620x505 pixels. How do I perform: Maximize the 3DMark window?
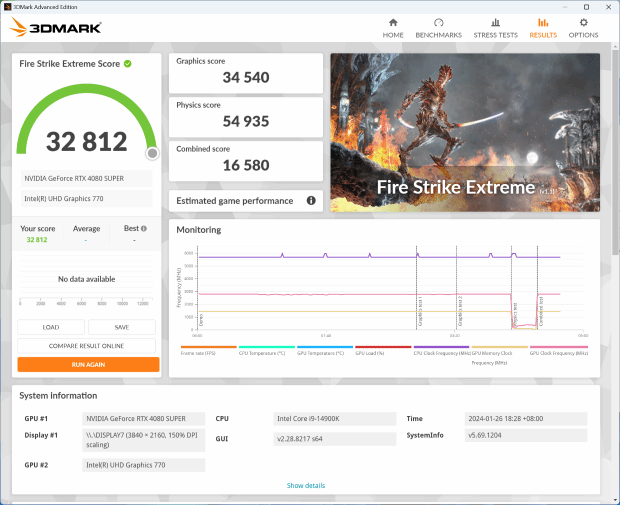(x=586, y=7)
